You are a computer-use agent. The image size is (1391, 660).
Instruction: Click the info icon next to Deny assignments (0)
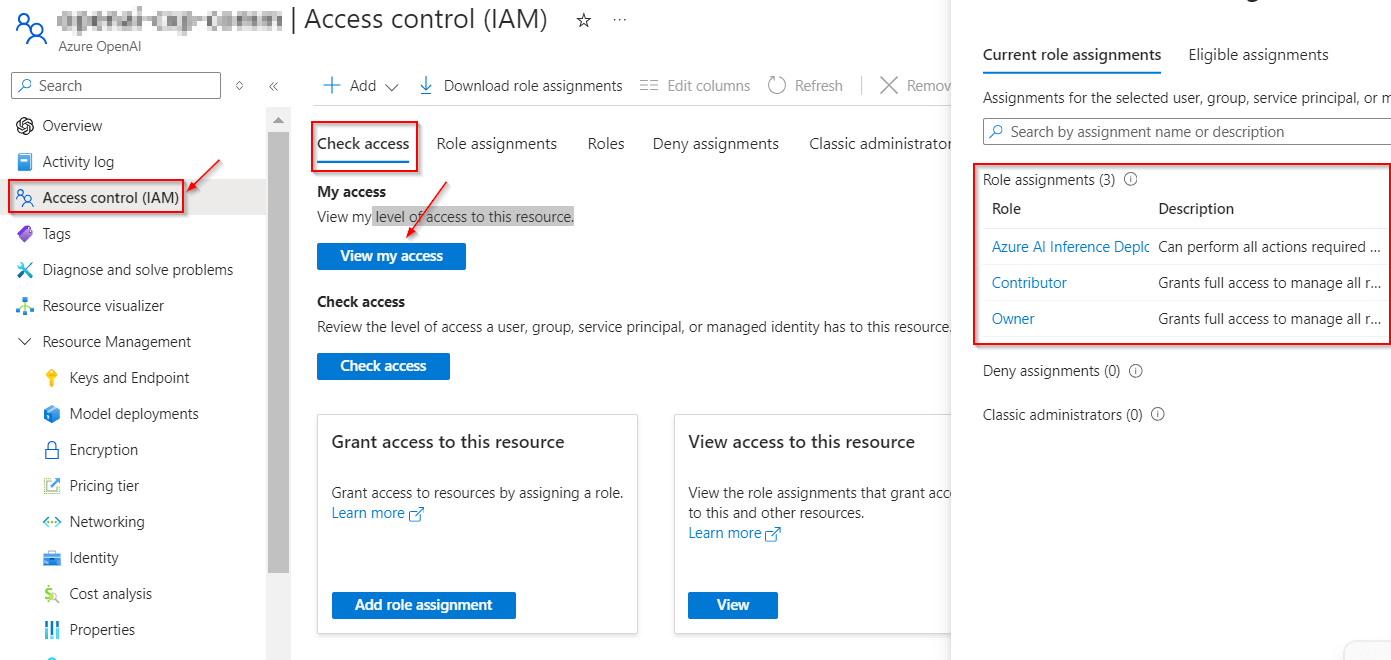tap(1135, 371)
